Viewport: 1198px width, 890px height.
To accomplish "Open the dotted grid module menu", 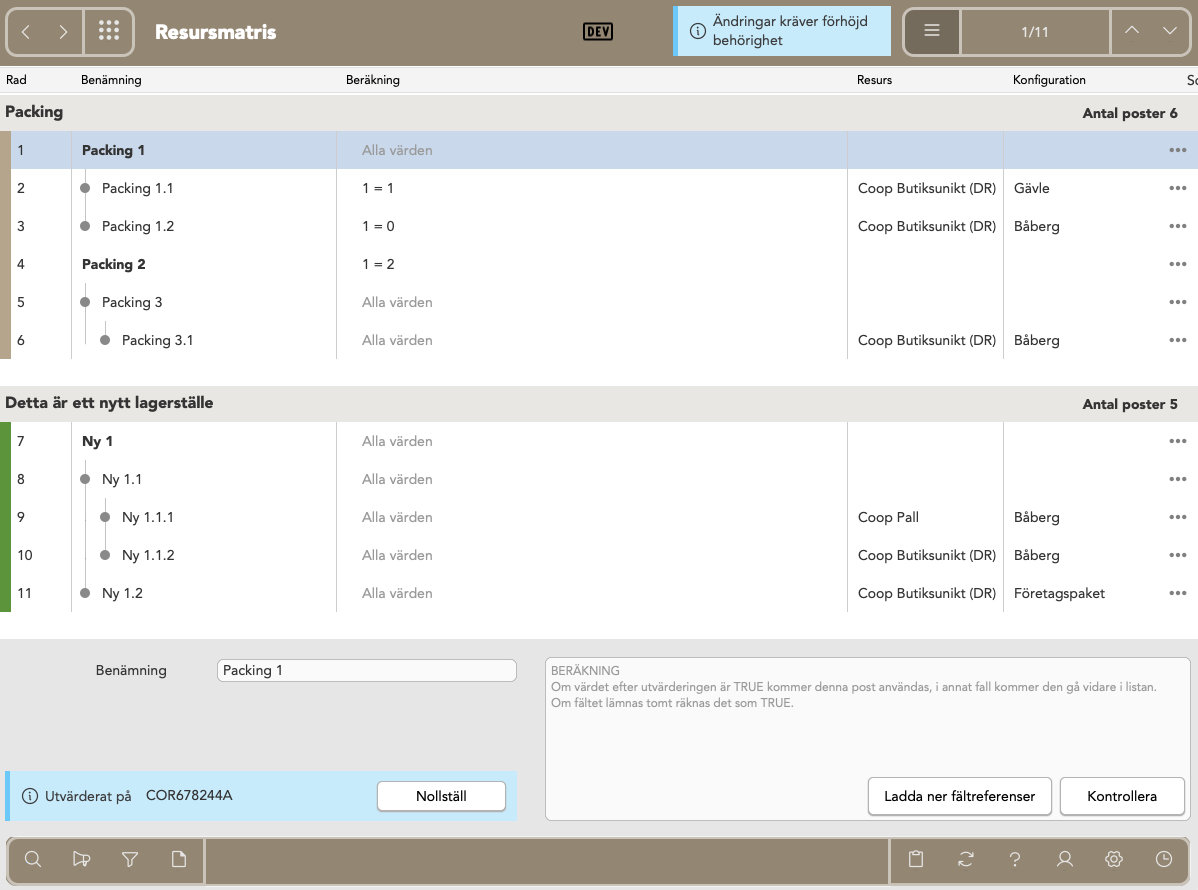I will tap(109, 31).
